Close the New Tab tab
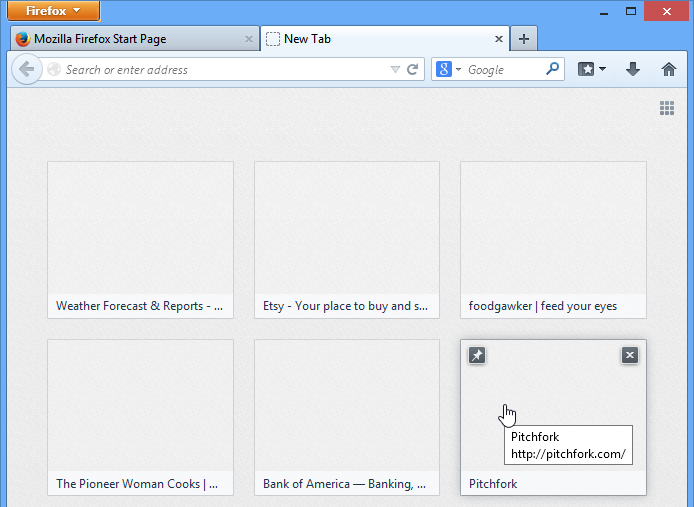Viewport: 694px width, 507px height. [498, 39]
